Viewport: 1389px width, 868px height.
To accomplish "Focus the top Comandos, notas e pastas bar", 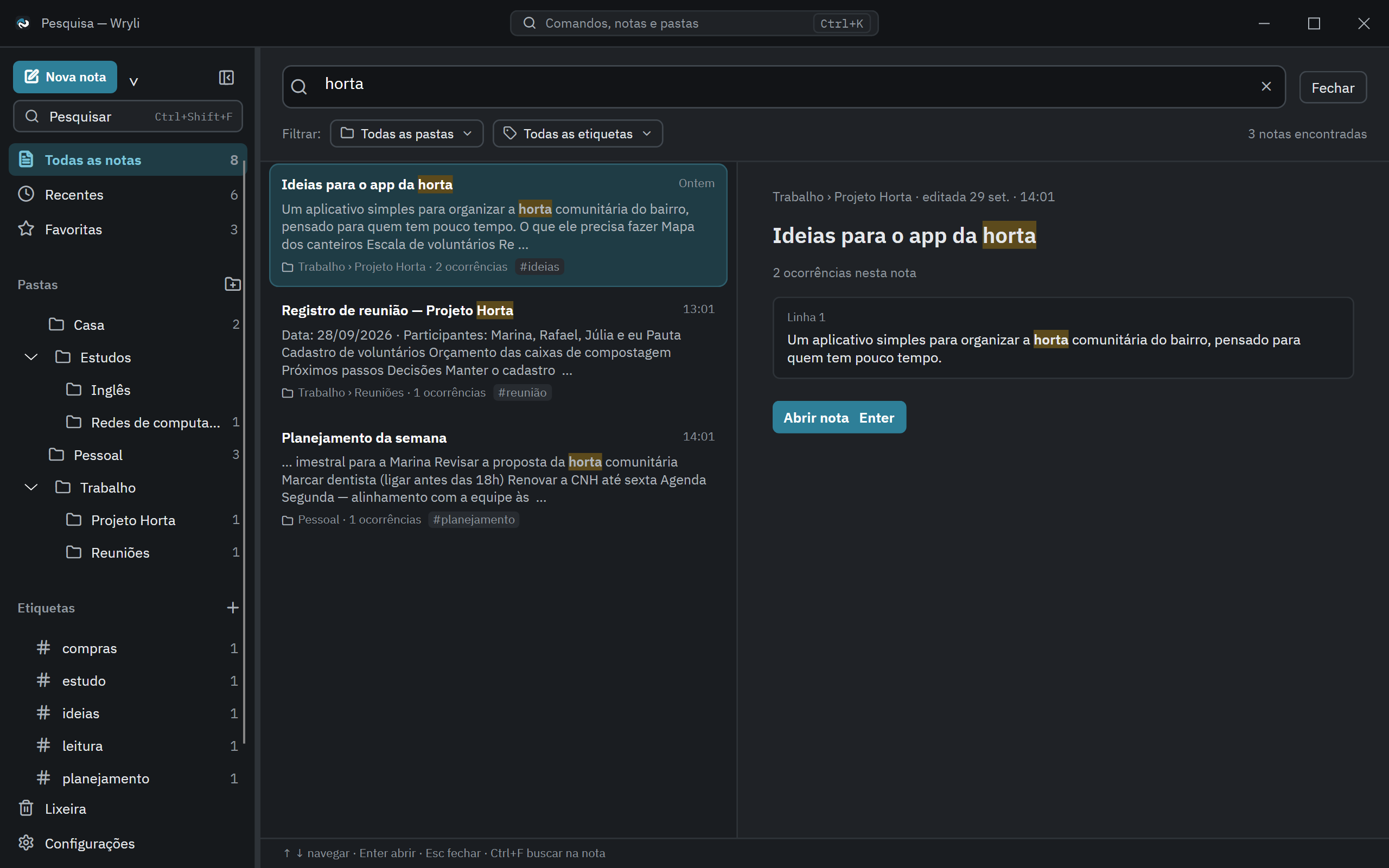I will pos(694,23).
